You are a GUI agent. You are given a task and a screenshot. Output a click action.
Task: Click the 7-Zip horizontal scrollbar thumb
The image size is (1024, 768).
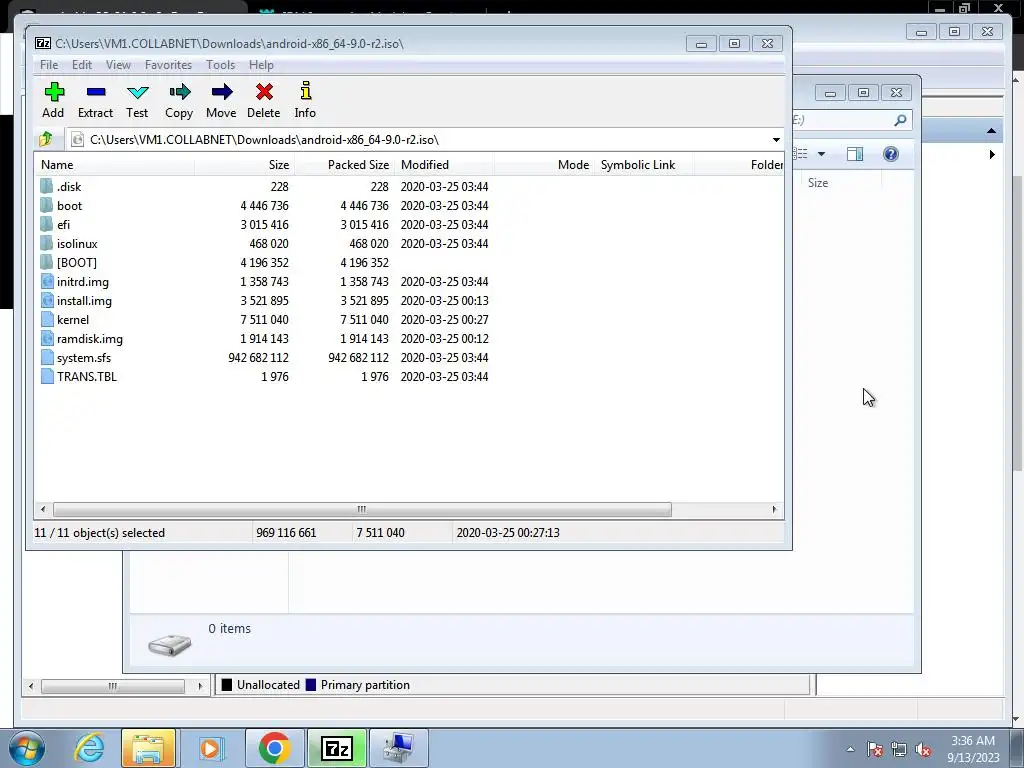[x=362, y=509]
